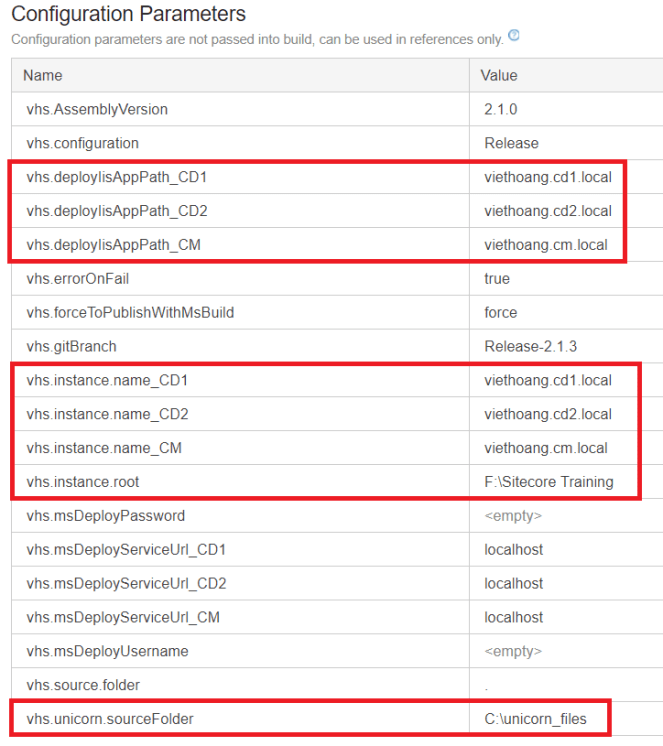
Task: Click the Name column header
Action: click(43, 75)
